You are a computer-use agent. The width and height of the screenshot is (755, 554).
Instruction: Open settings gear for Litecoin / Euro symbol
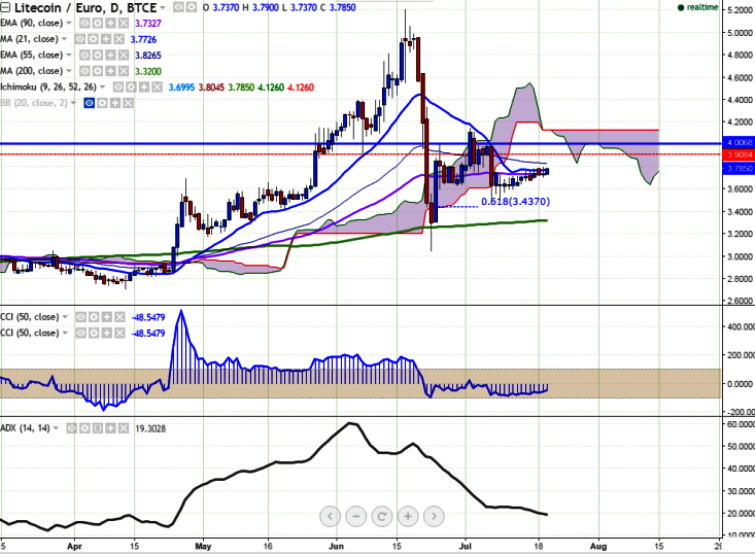(x=191, y=7)
